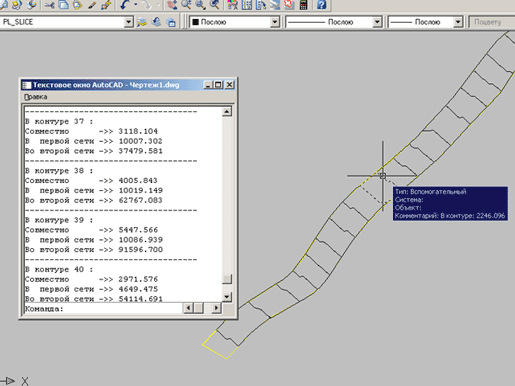Click the Cut scissors icon

tap(49, 5)
